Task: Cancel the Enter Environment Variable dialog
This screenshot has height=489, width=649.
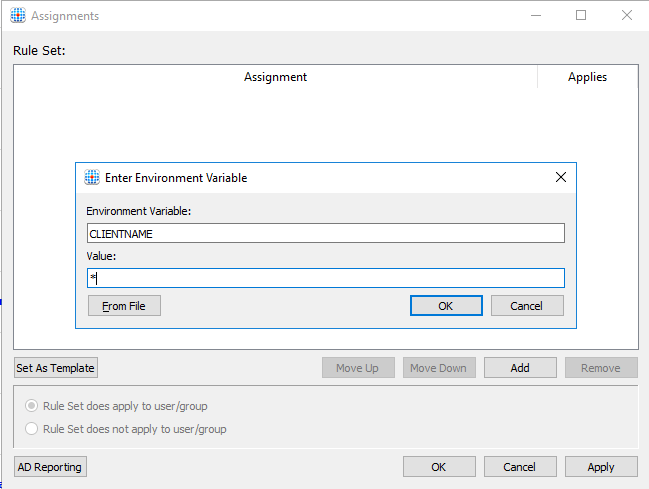Action: (526, 306)
